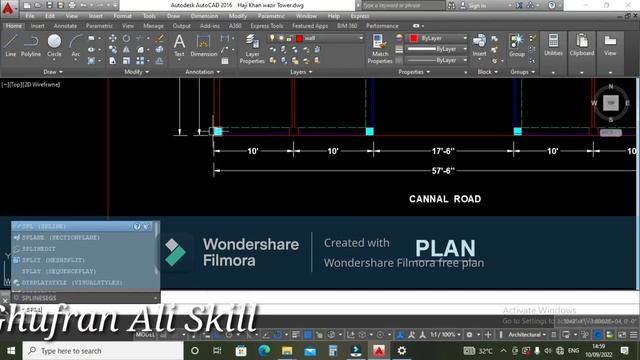Activate the Copy tool in Modify panel
This screenshot has width=640, height=360.
point(113,49)
